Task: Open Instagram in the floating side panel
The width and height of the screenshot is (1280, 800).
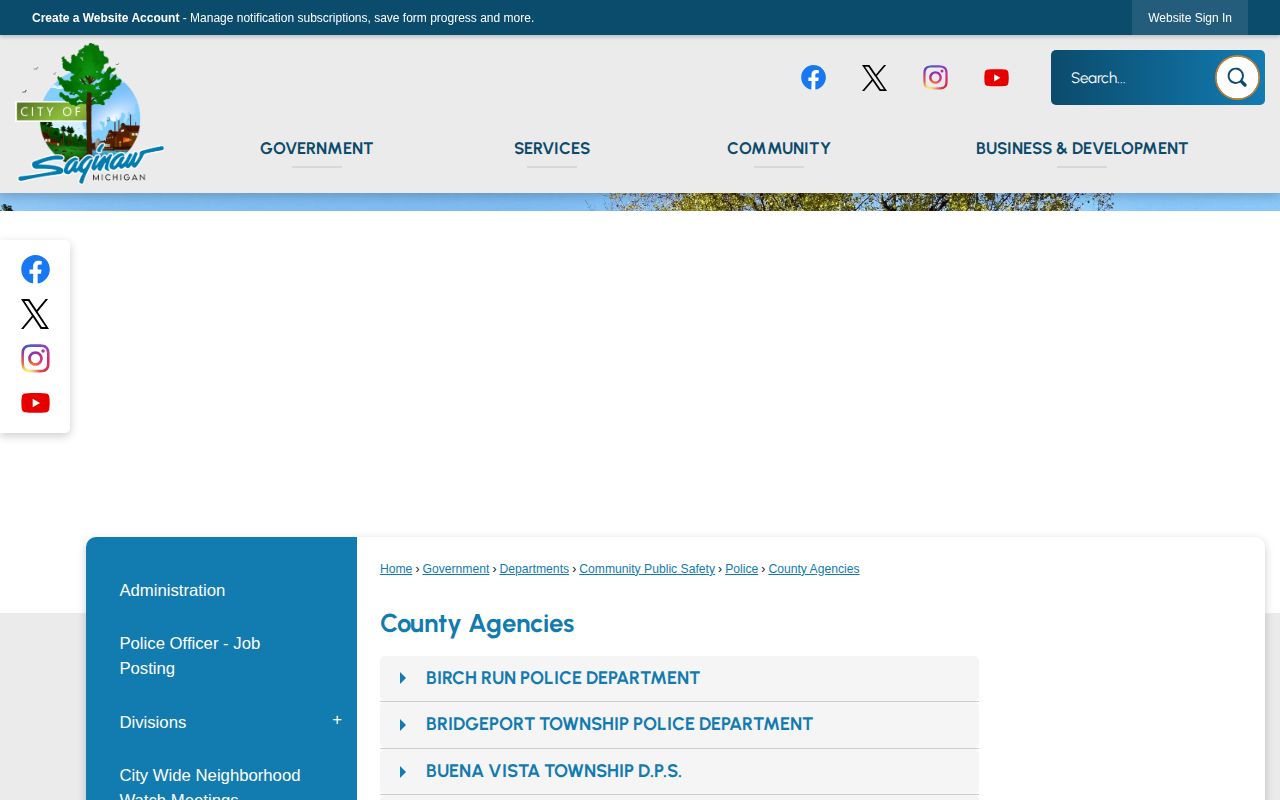Action: click(x=35, y=358)
